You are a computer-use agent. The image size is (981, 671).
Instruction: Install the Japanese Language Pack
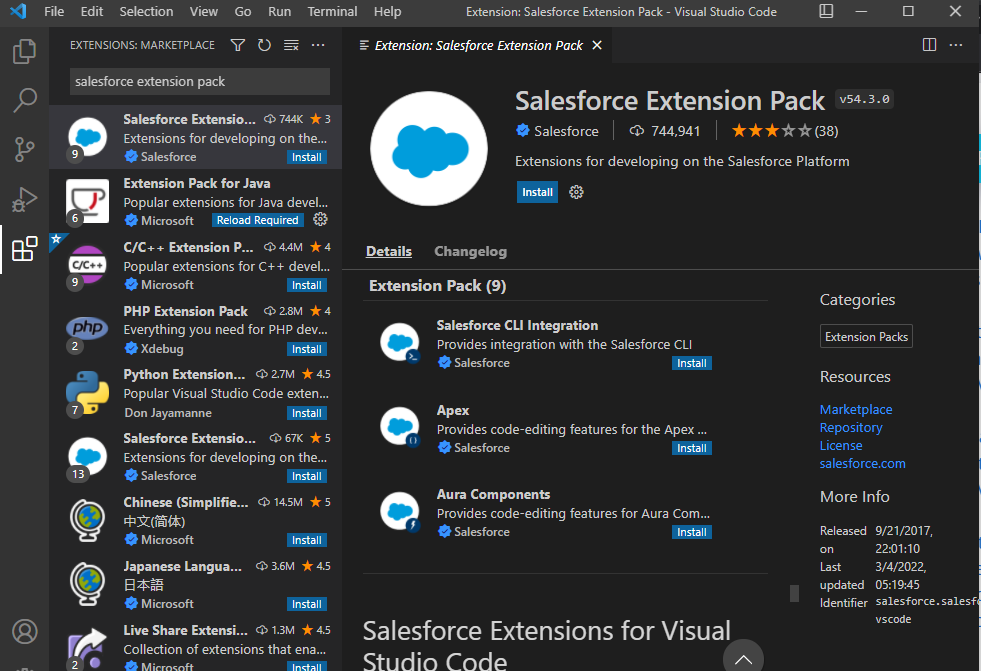(x=307, y=604)
